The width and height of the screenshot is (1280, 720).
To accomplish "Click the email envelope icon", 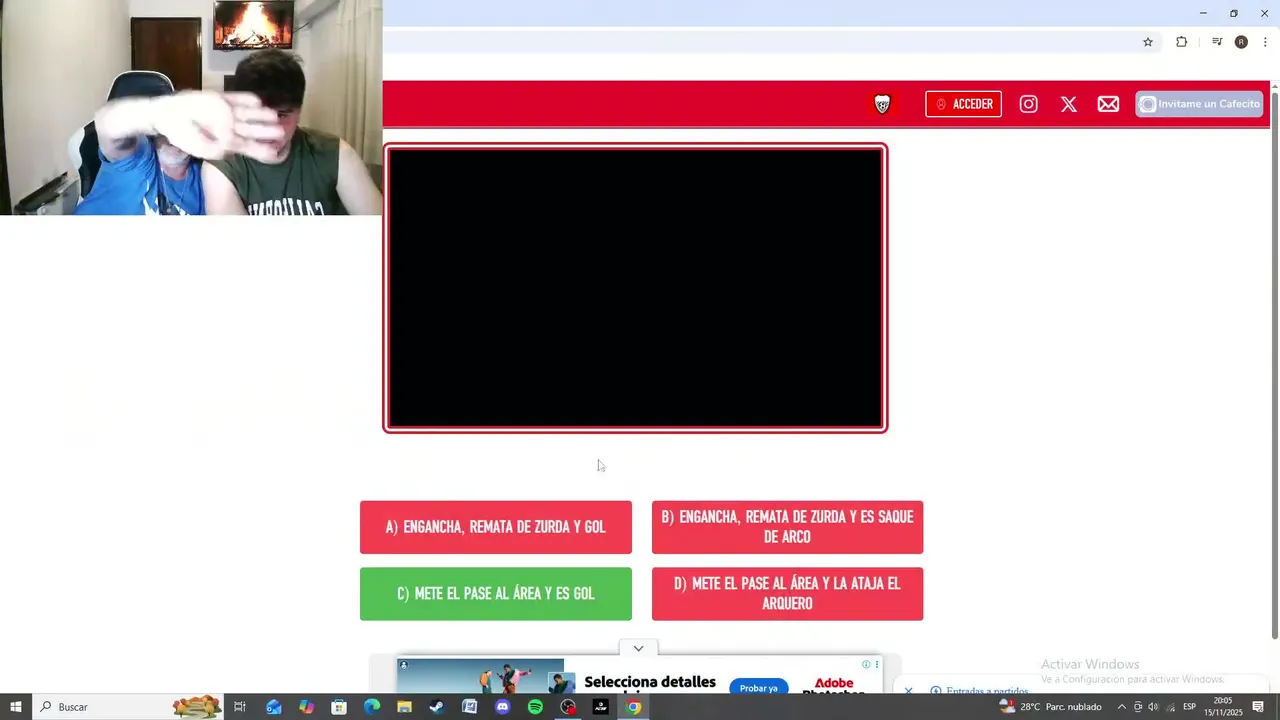I will [x=1108, y=104].
